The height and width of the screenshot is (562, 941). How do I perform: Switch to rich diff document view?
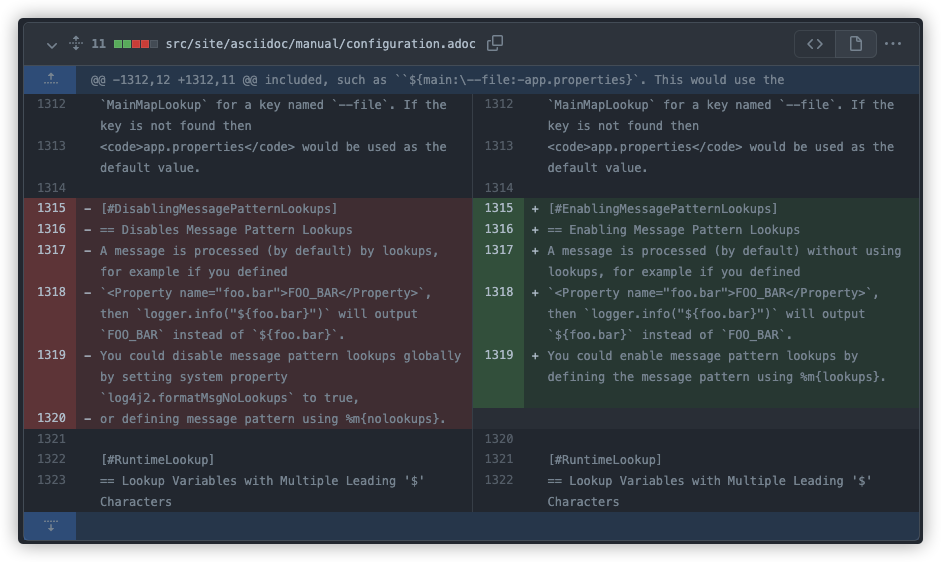[856, 44]
